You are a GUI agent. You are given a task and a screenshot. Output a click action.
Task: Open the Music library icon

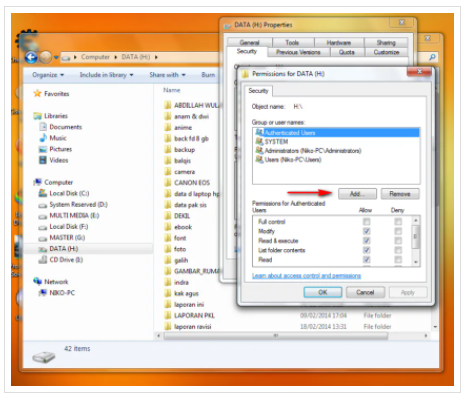(x=43, y=138)
